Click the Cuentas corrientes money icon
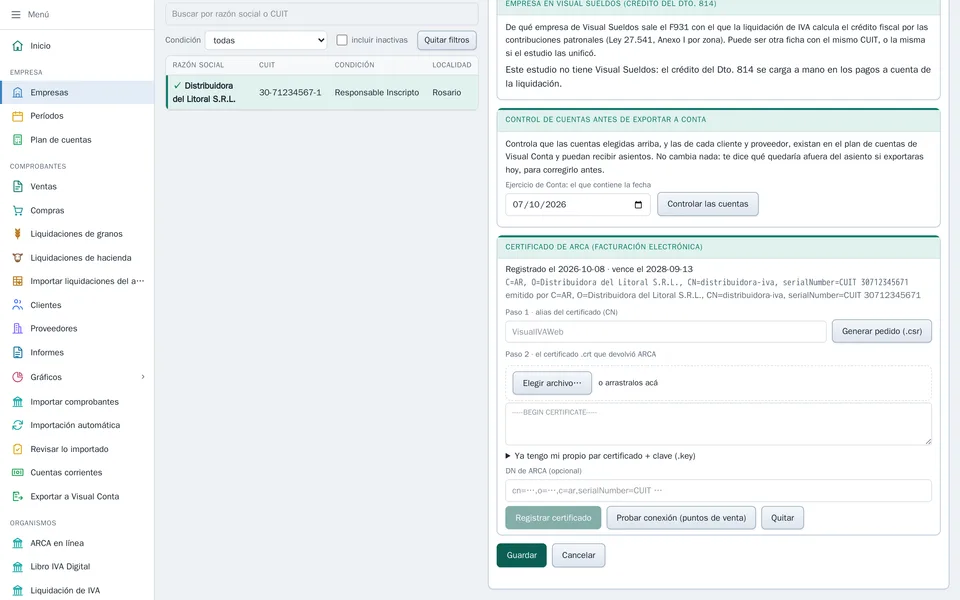The height and width of the screenshot is (600, 960). click(x=18, y=473)
